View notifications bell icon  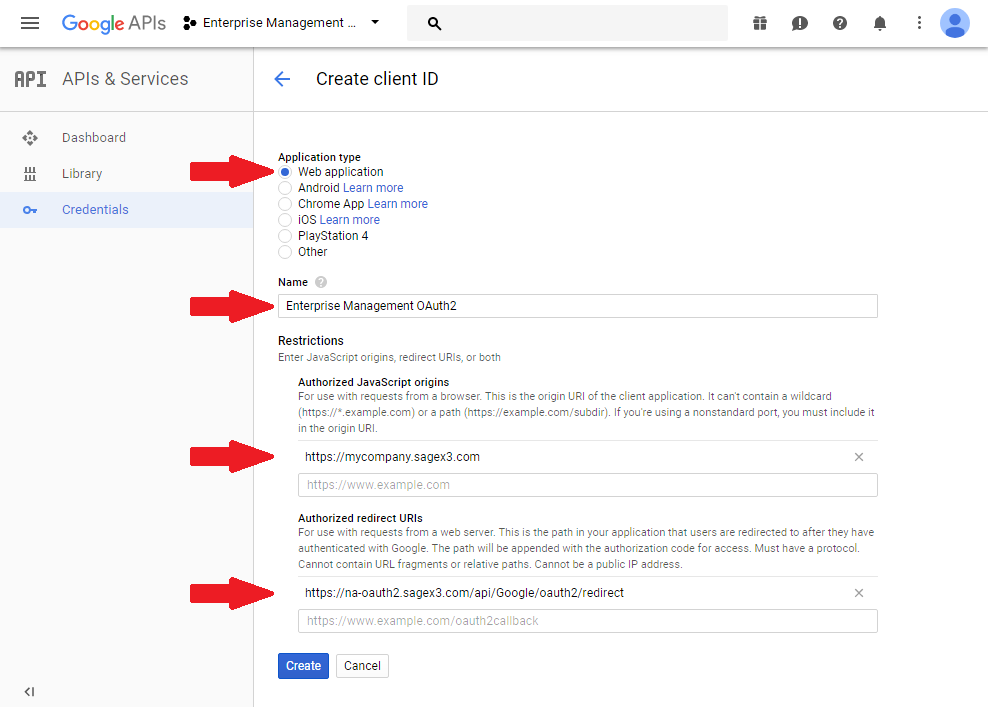coord(880,22)
